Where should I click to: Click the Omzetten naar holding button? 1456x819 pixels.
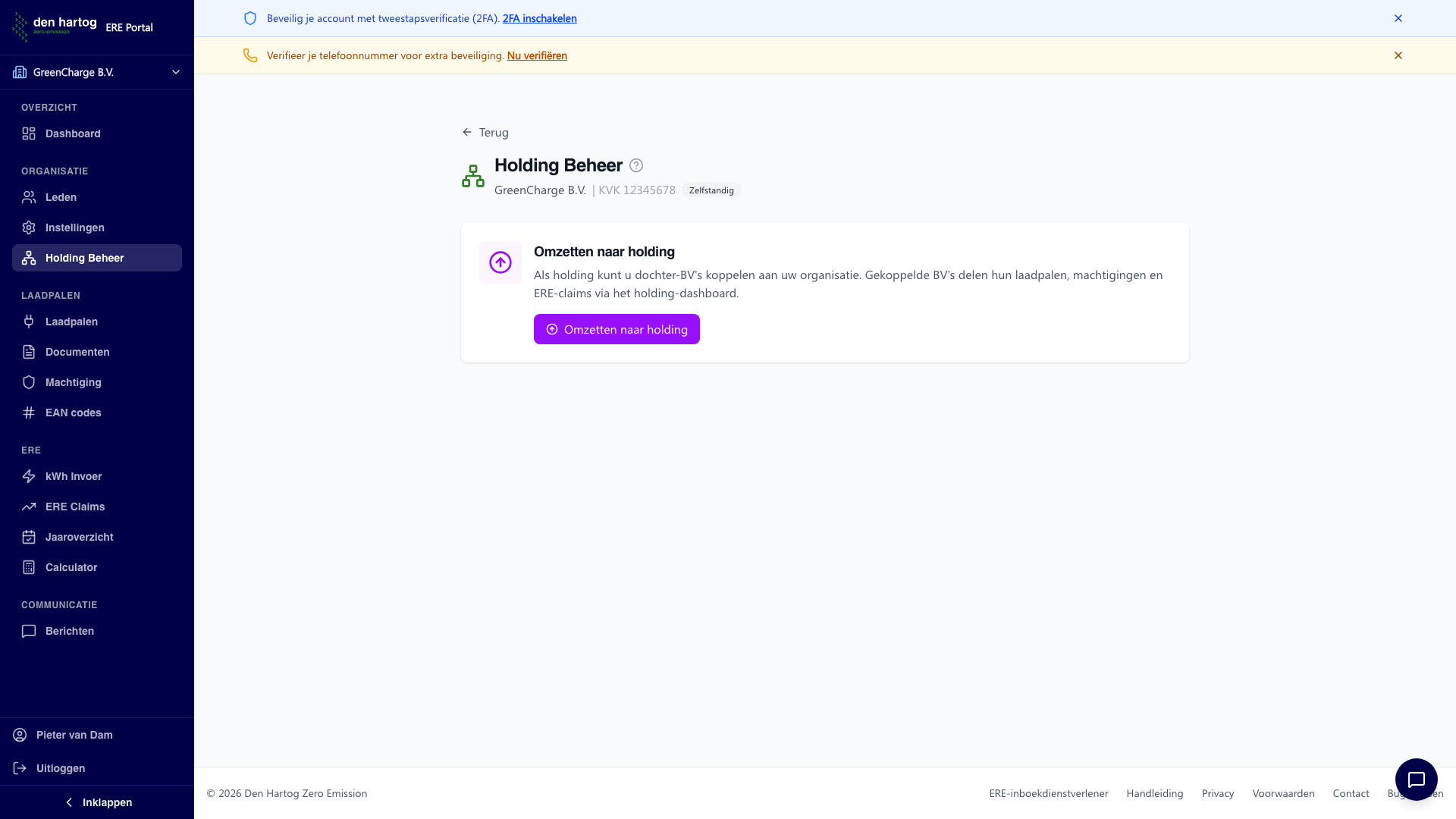pyautogui.click(x=617, y=329)
